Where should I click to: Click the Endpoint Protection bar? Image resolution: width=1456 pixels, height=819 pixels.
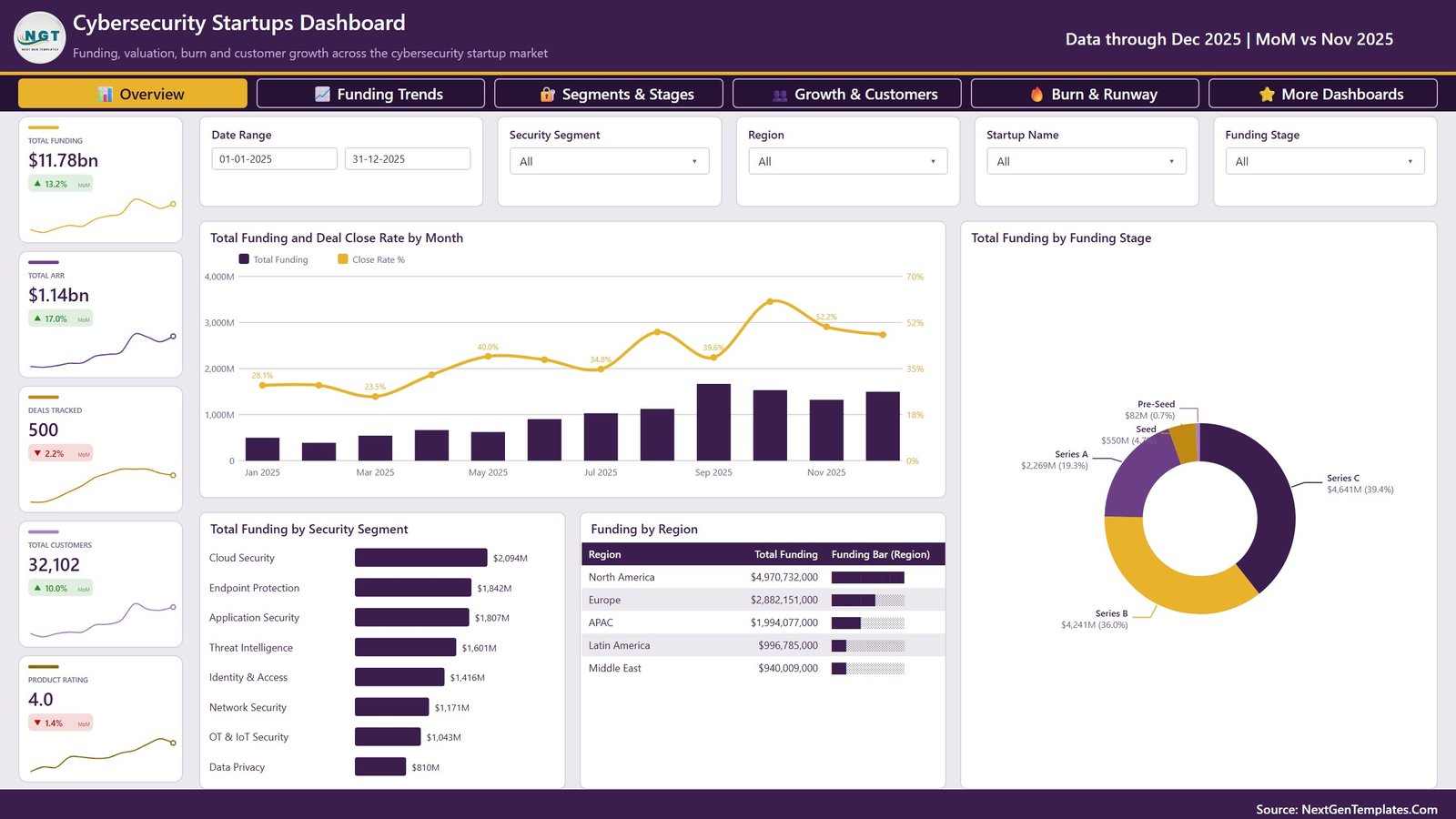coord(413,588)
